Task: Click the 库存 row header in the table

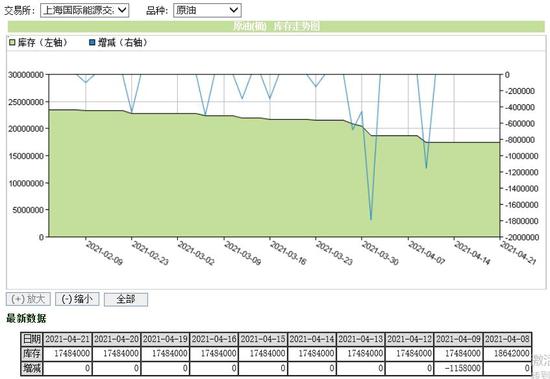Action: [32, 353]
